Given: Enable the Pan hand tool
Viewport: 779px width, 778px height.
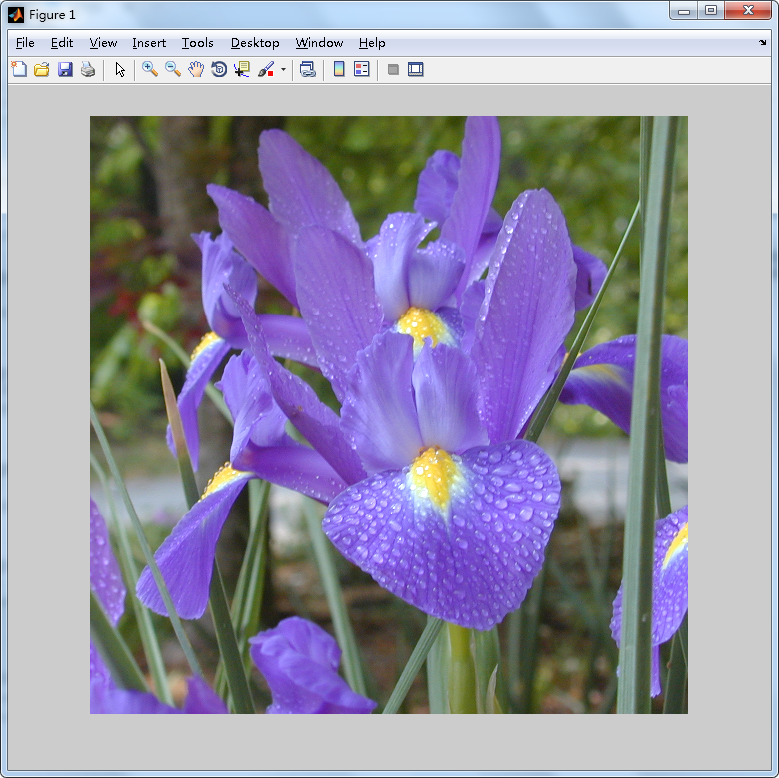Looking at the screenshot, I should (x=196, y=69).
